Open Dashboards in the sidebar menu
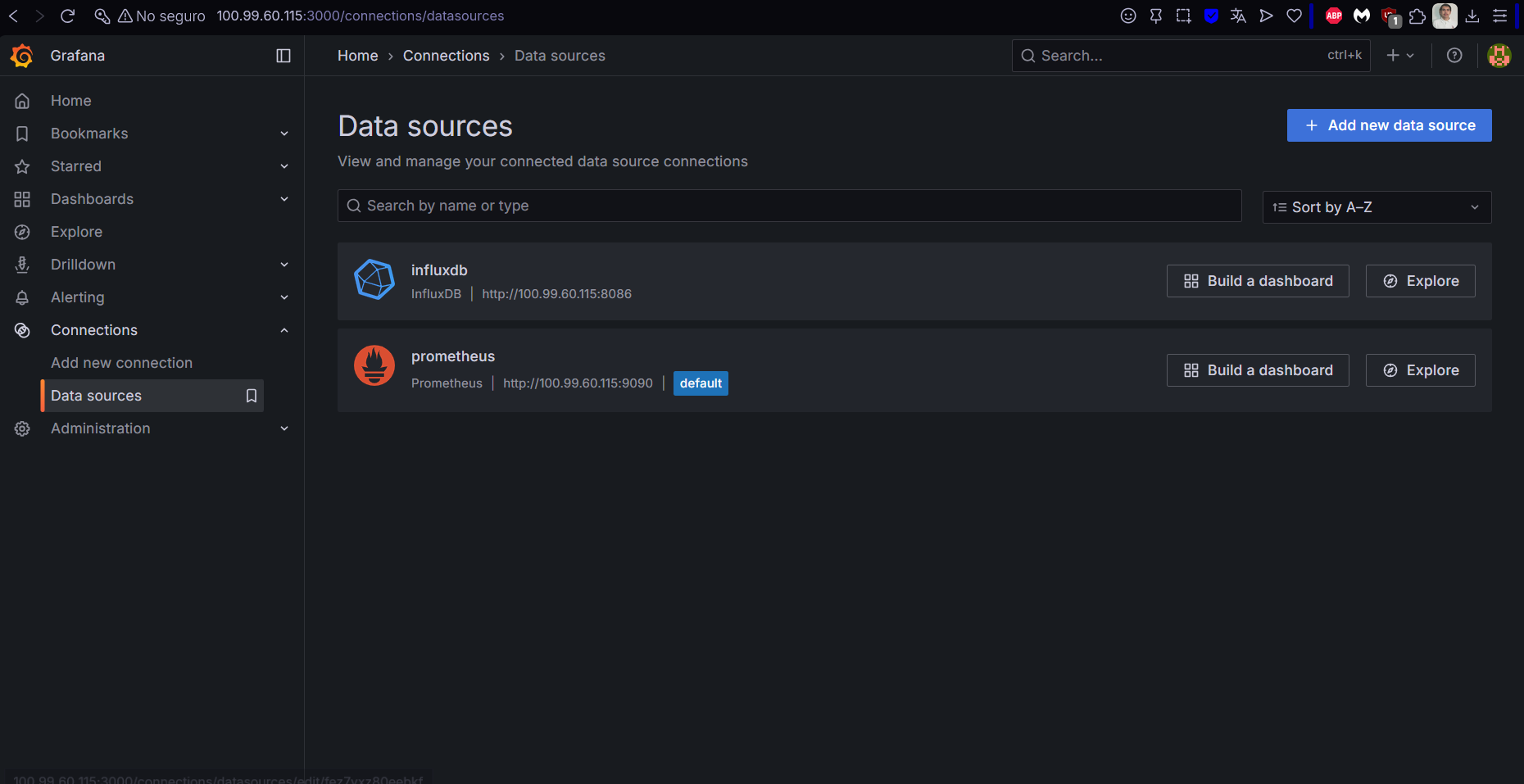This screenshot has height=784, width=1524. pyautogui.click(x=92, y=199)
